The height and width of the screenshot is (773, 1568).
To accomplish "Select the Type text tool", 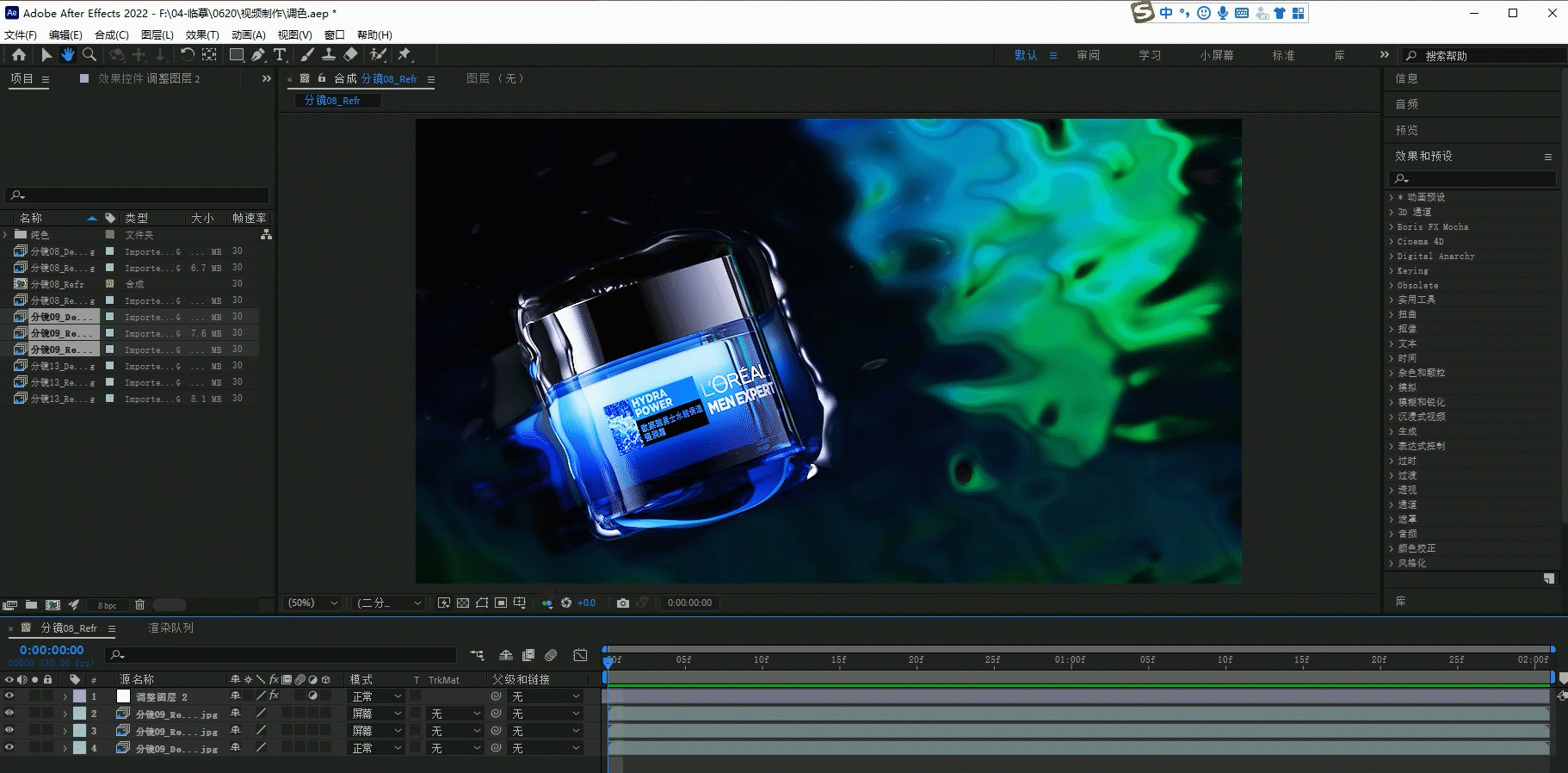I will click(280, 54).
